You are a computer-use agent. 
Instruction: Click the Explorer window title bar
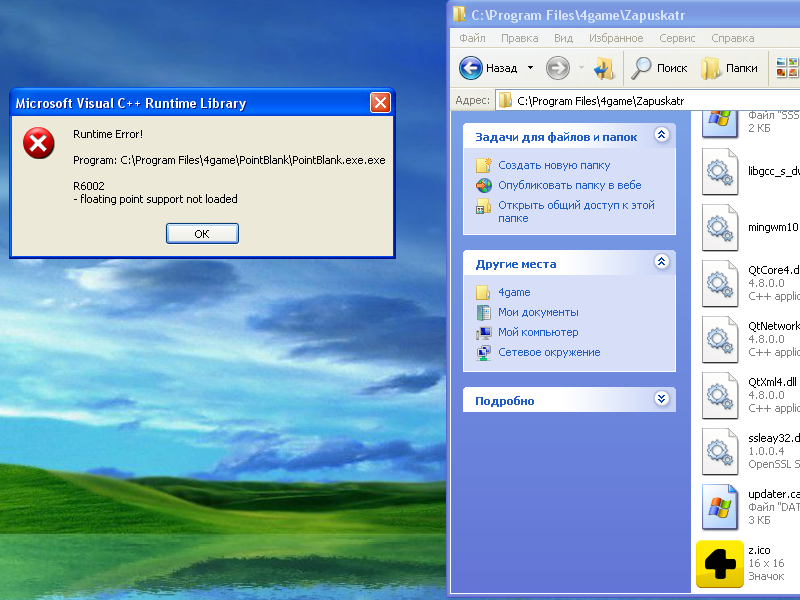point(623,15)
